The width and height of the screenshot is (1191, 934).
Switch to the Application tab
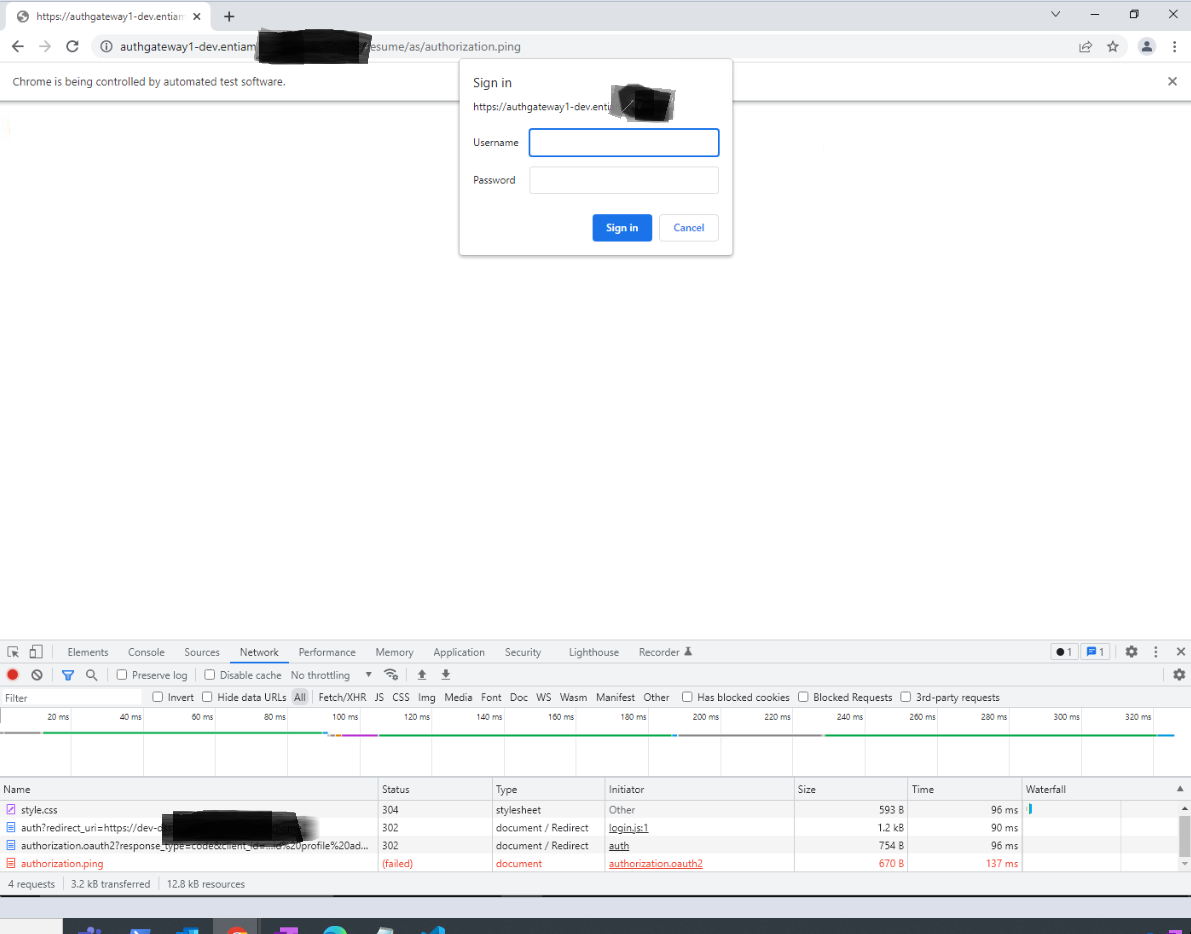[459, 651]
